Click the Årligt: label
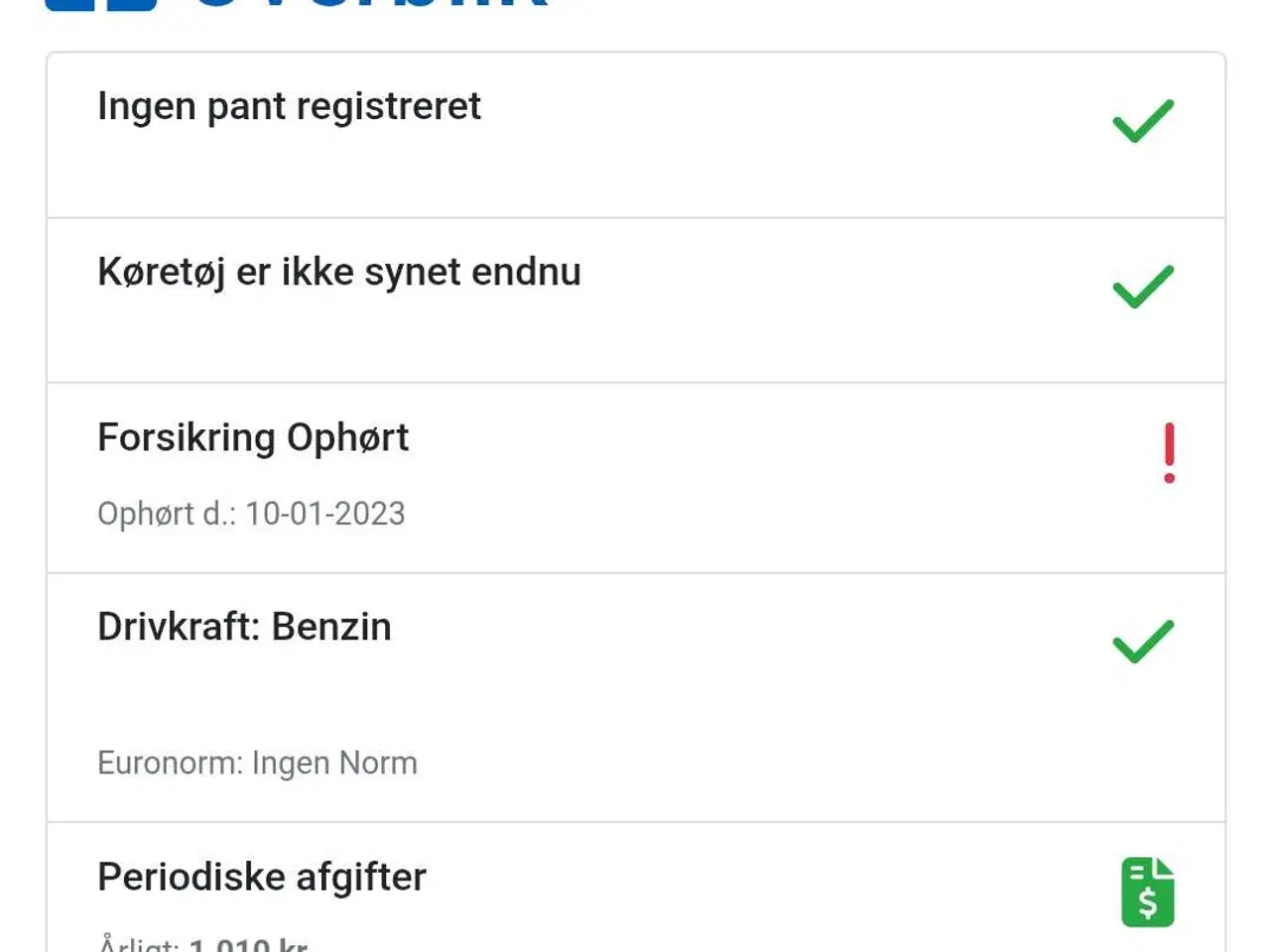The image size is (1270, 952). tap(139, 944)
